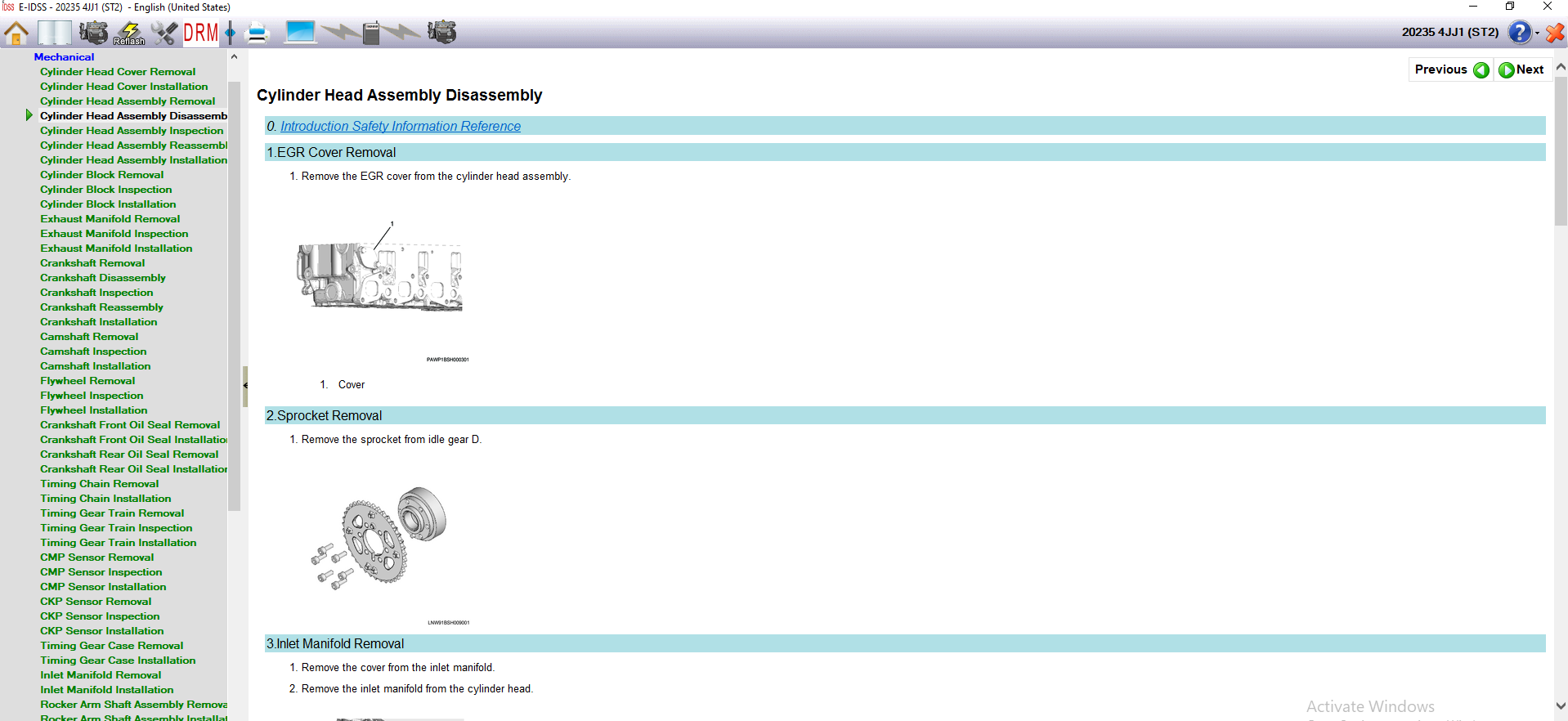Open Crankshaft Disassembly topic

point(103,278)
